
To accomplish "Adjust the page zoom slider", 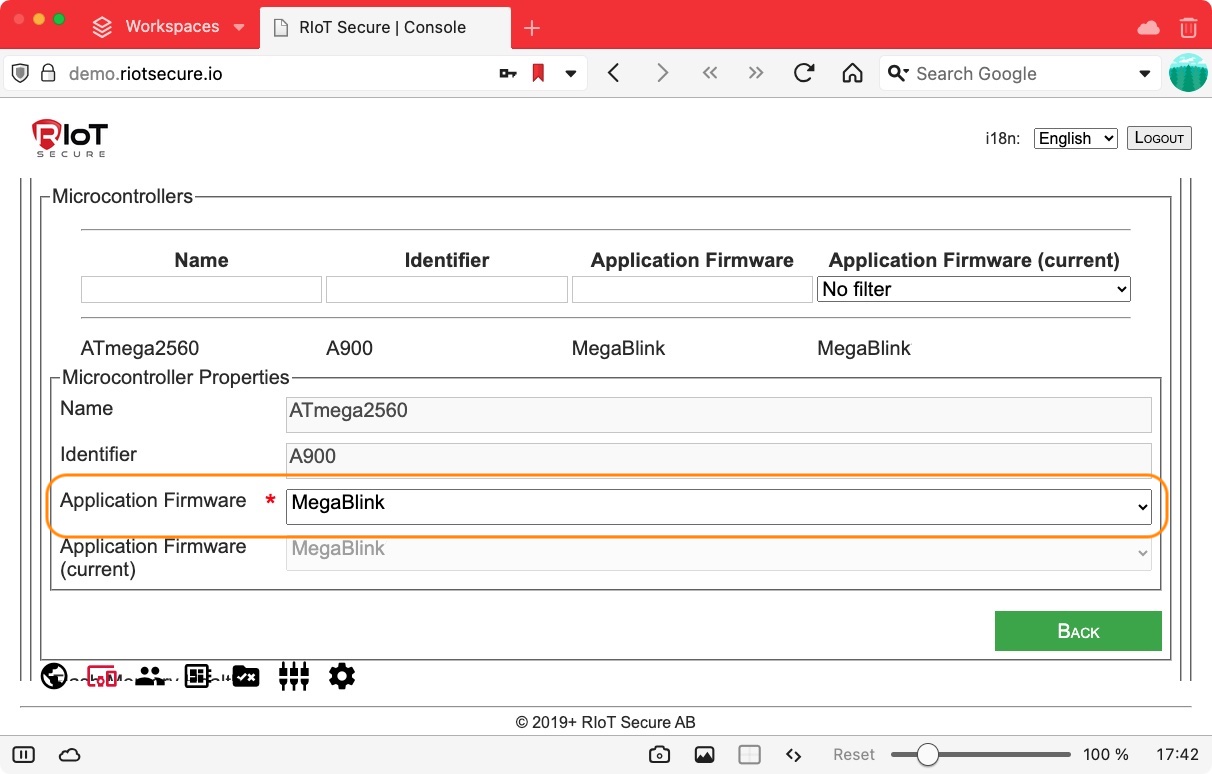I will tap(928, 755).
